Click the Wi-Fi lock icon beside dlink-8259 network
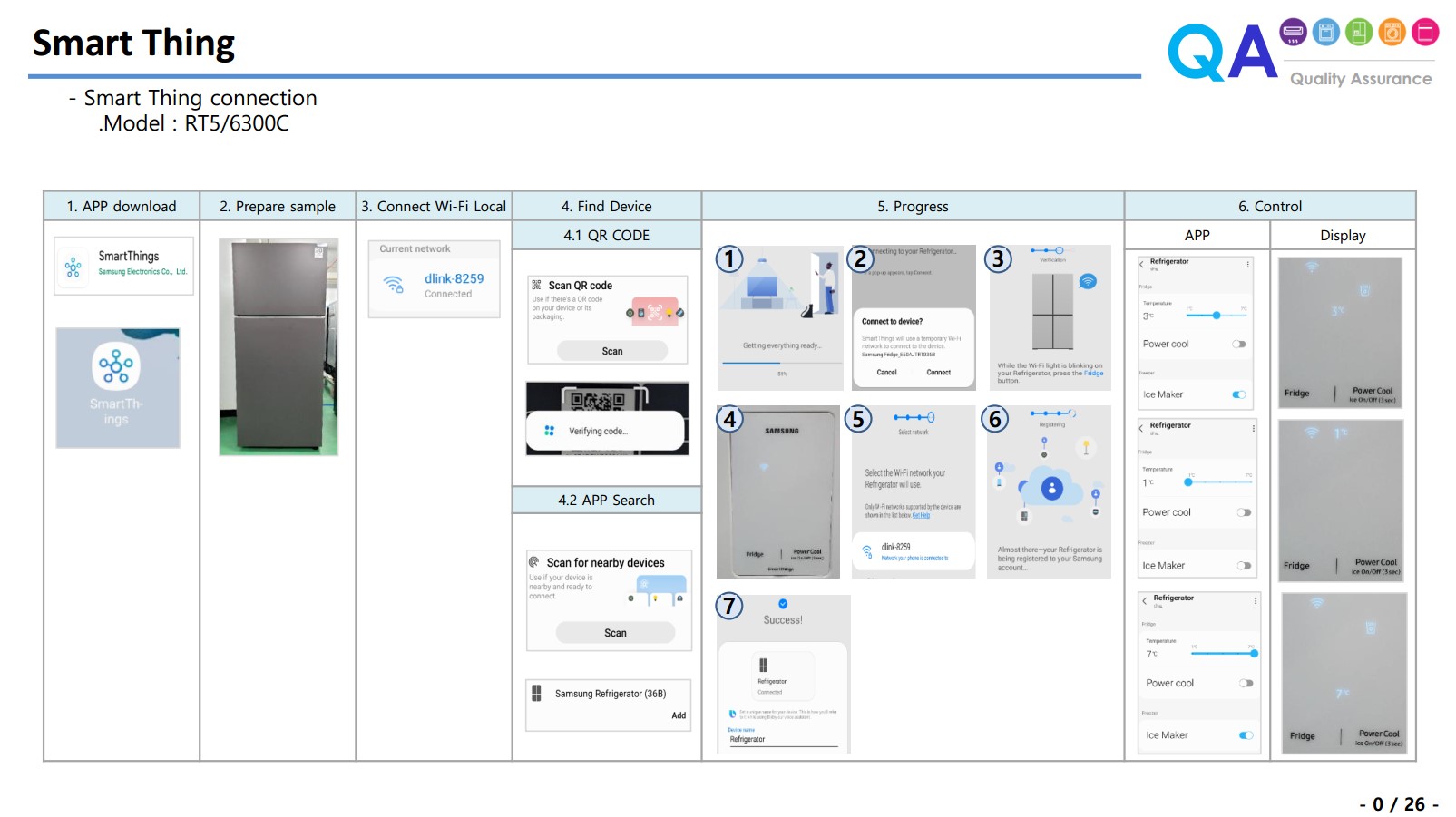Image resolution: width=1456 pixels, height=817 pixels. (x=867, y=551)
